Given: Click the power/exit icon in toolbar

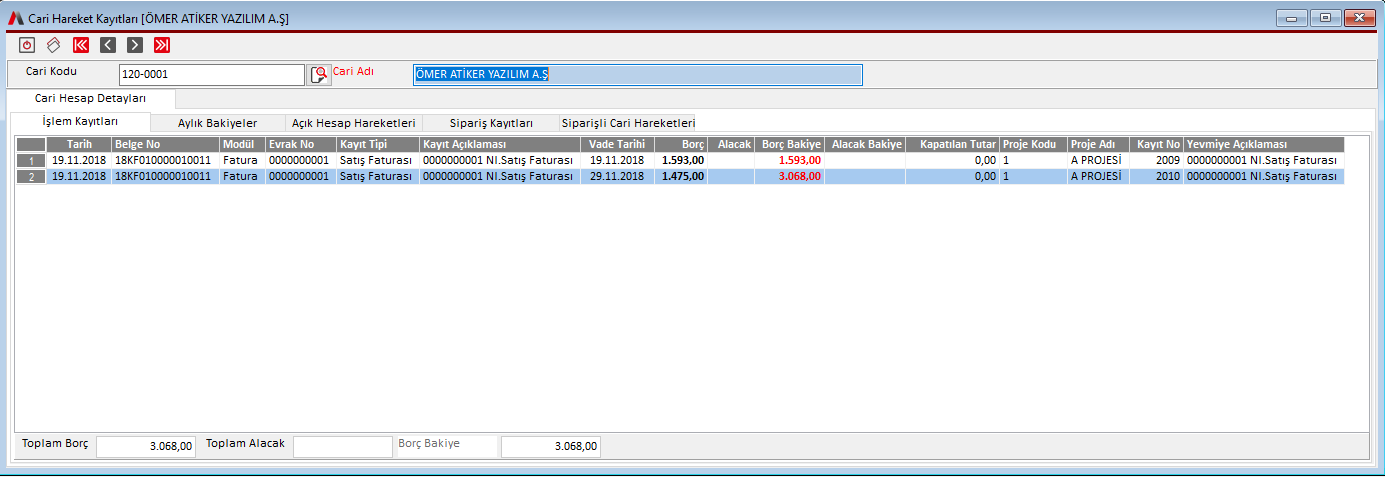Looking at the screenshot, I should pyautogui.click(x=27, y=45).
